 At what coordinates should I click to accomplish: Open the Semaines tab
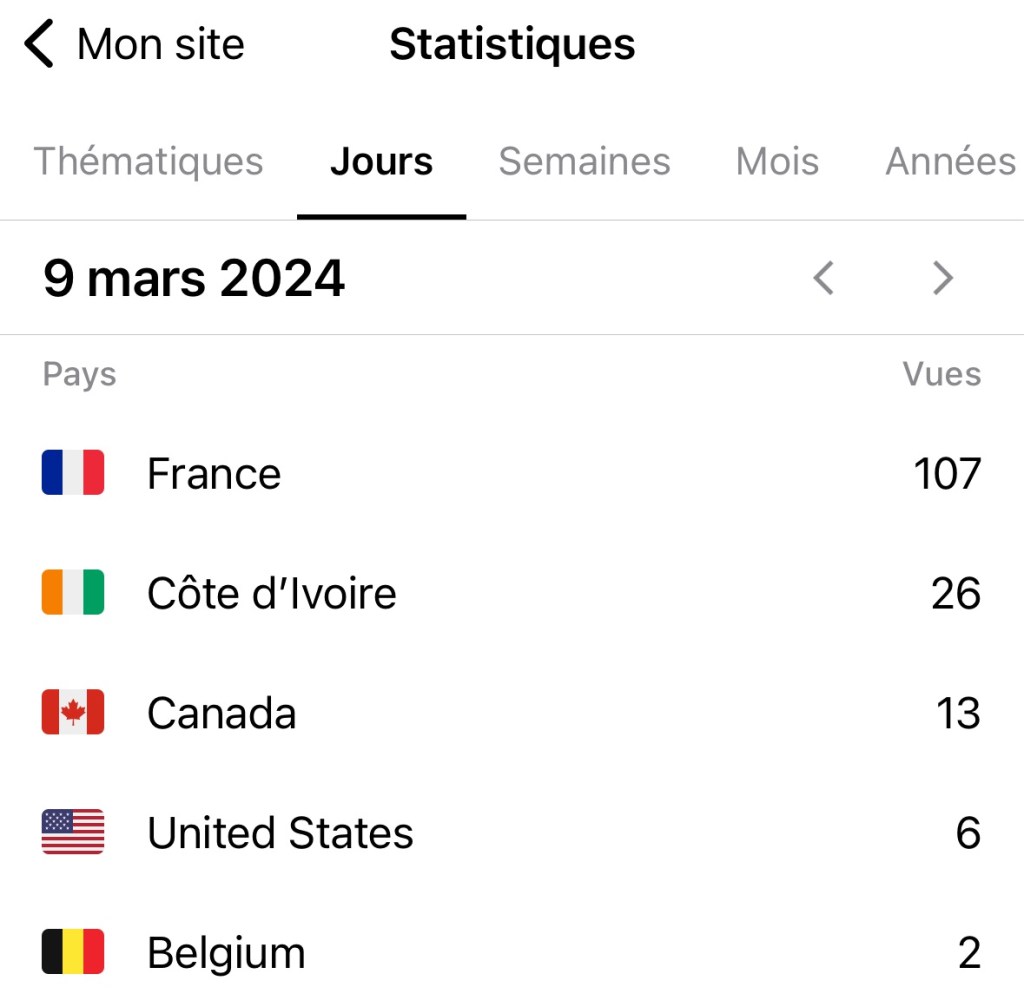pos(584,162)
